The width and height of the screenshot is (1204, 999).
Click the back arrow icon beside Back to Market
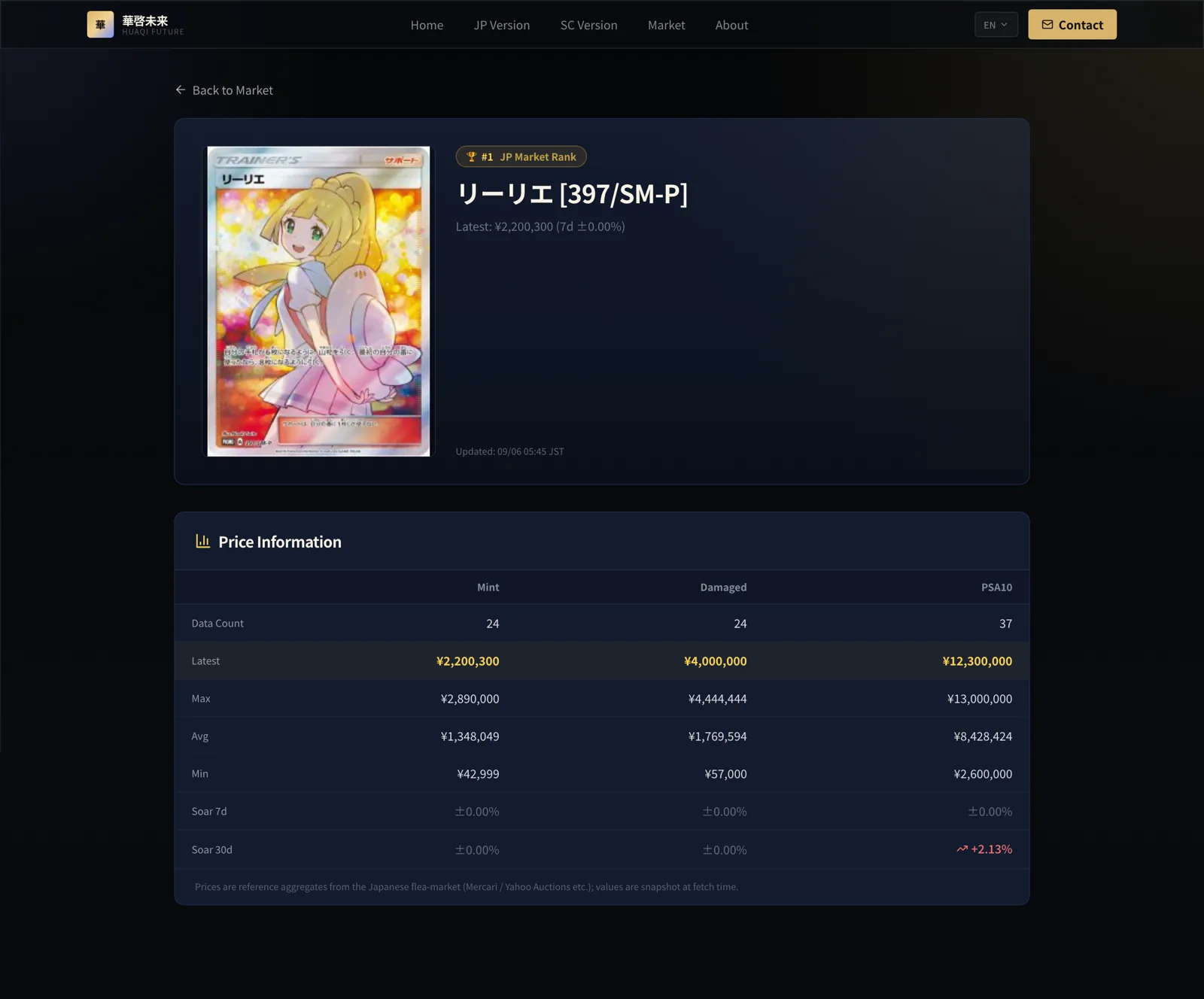pyautogui.click(x=181, y=90)
